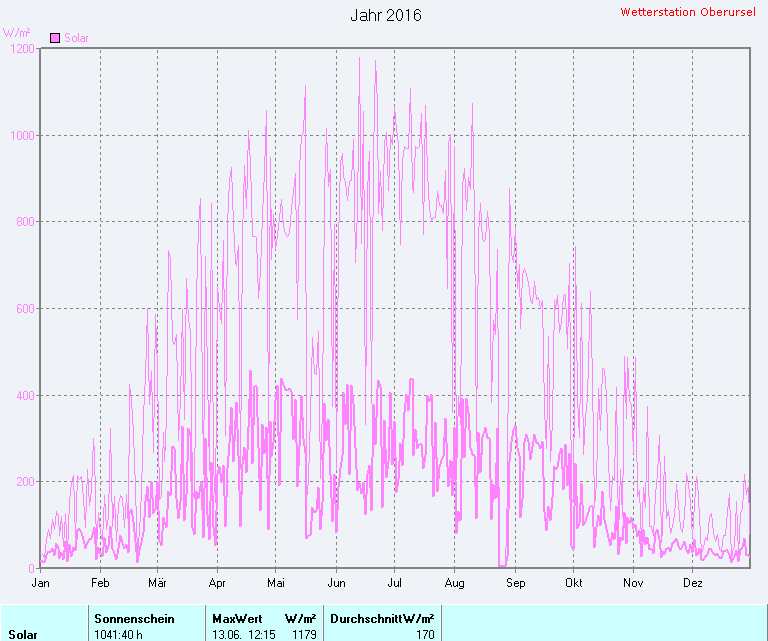Click the 'Feb' month label
The width and height of the screenshot is (768, 641).
(100, 583)
